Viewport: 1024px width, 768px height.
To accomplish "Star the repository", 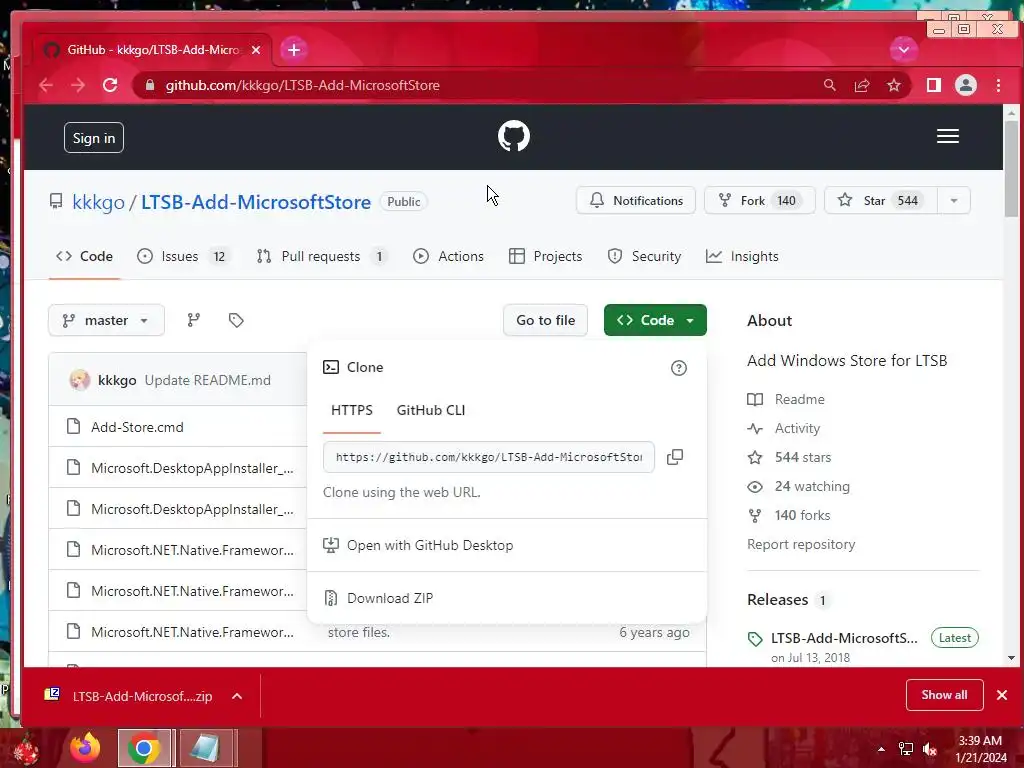I will [881, 200].
